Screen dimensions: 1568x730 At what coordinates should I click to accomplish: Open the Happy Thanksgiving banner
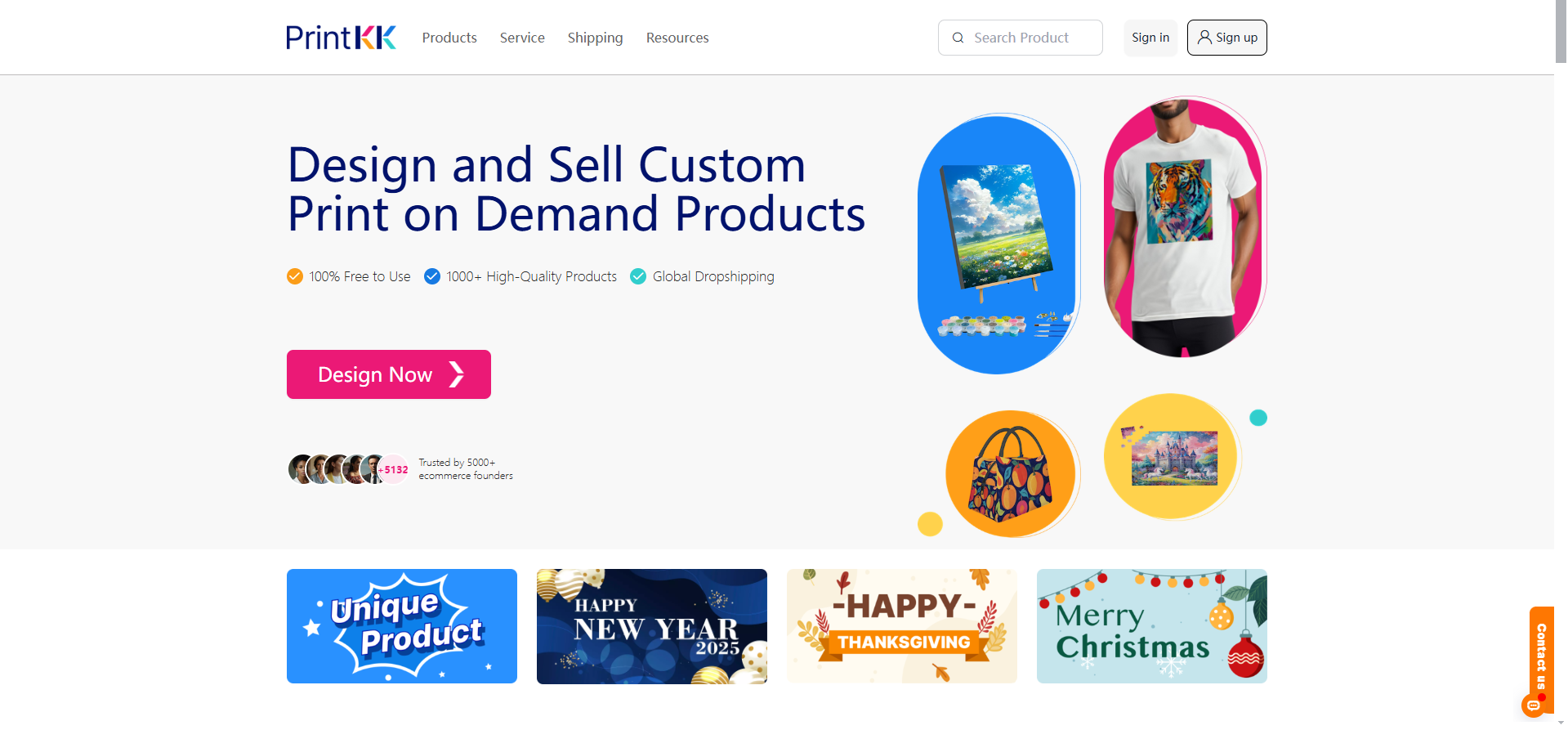(x=902, y=626)
